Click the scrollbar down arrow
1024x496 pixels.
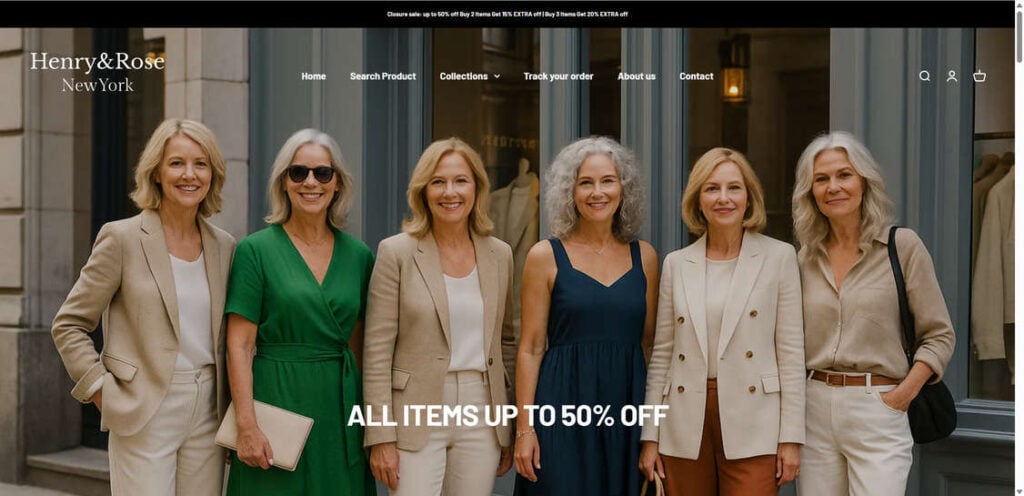[1019, 491]
